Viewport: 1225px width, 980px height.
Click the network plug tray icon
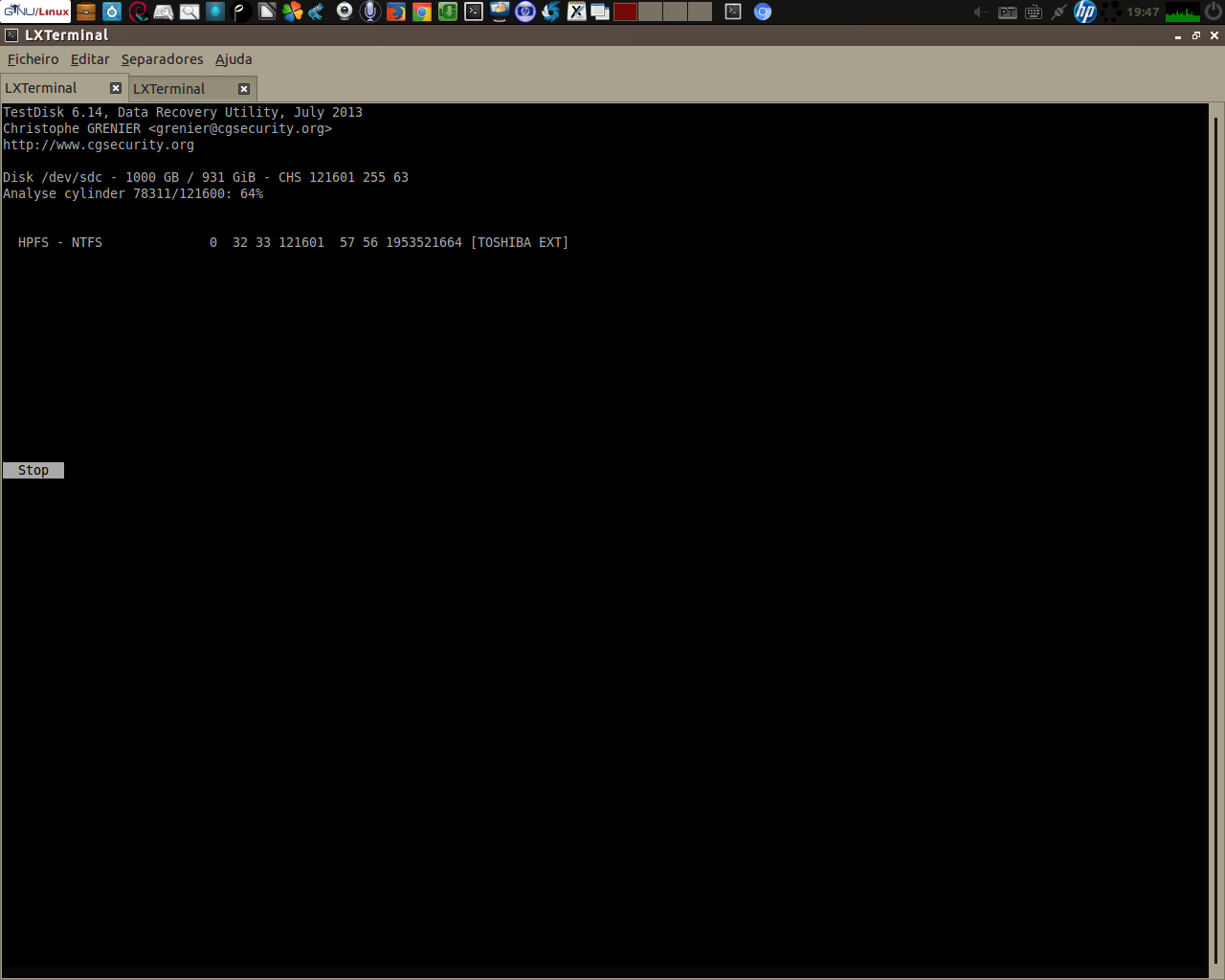click(x=1058, y=11)
